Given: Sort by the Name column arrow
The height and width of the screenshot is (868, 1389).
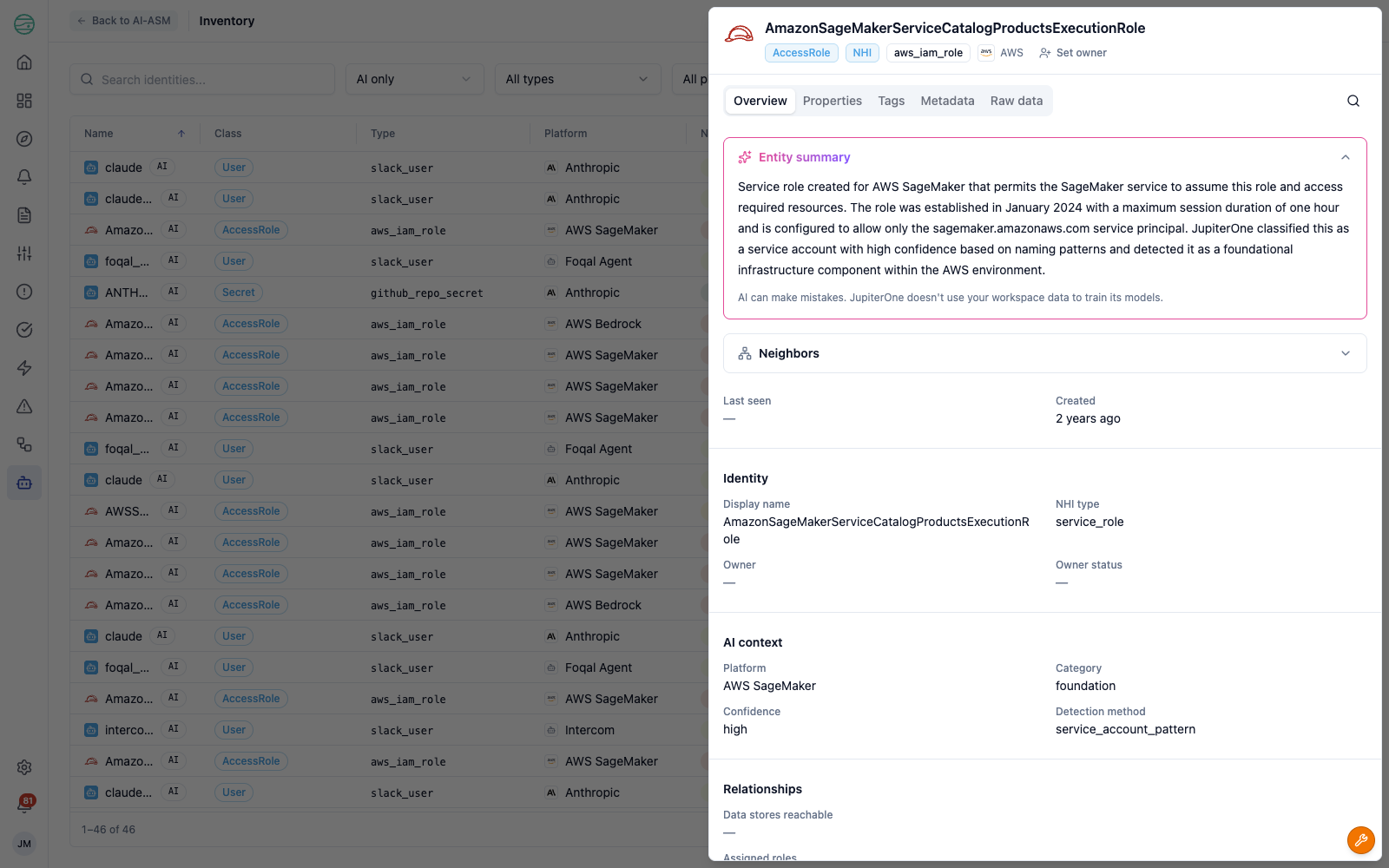Looking at the screenshot, I should 181,134.
